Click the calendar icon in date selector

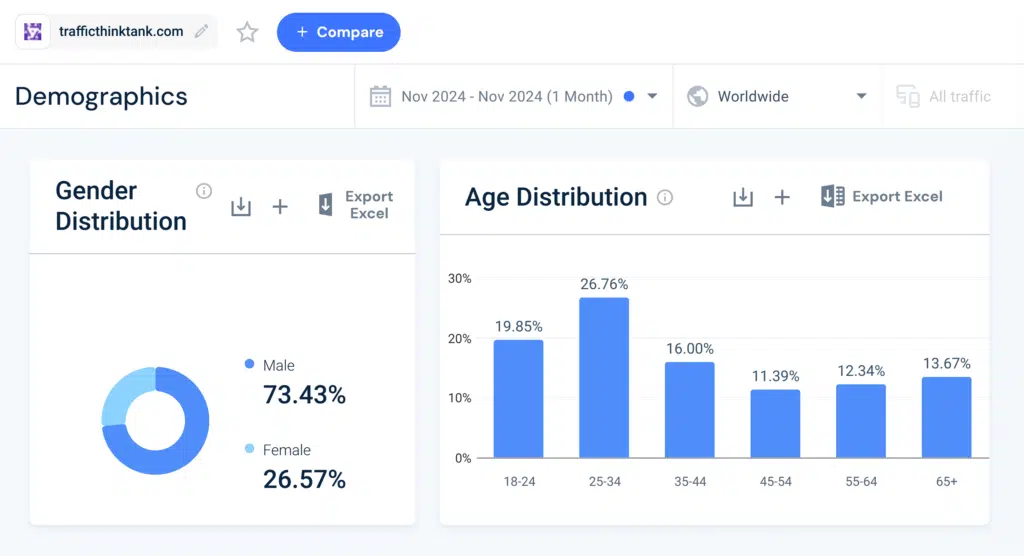[380, 96]
